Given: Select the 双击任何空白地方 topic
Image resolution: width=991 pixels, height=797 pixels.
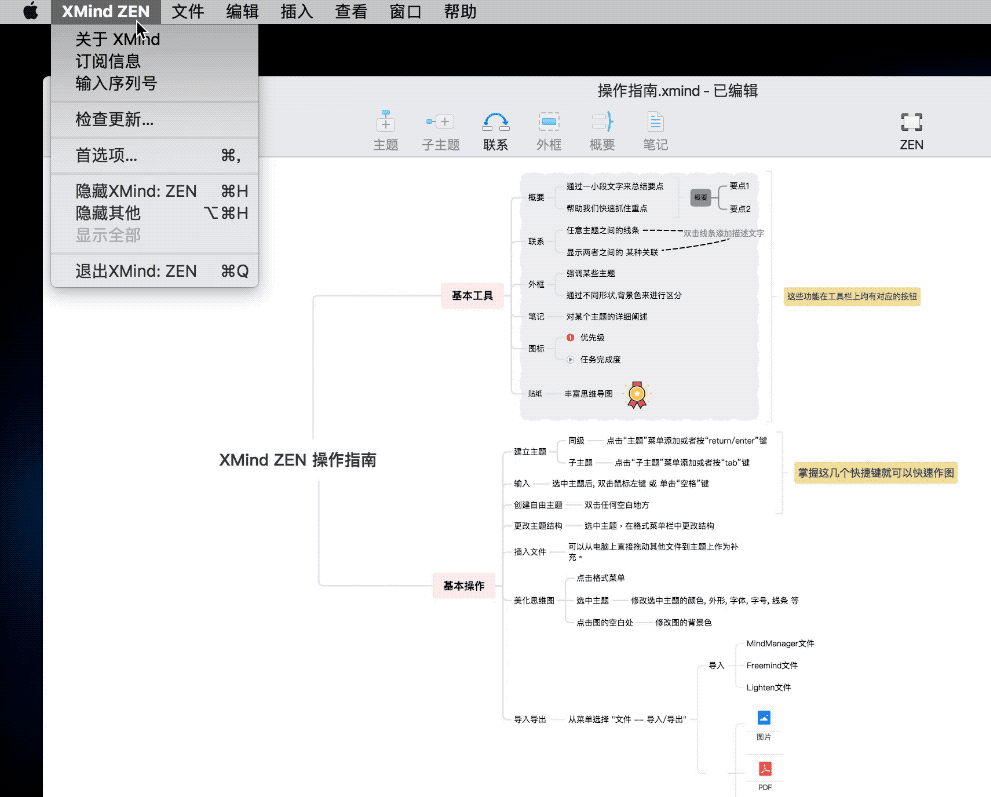Looking at the screenshot, I should coord(617,505).
